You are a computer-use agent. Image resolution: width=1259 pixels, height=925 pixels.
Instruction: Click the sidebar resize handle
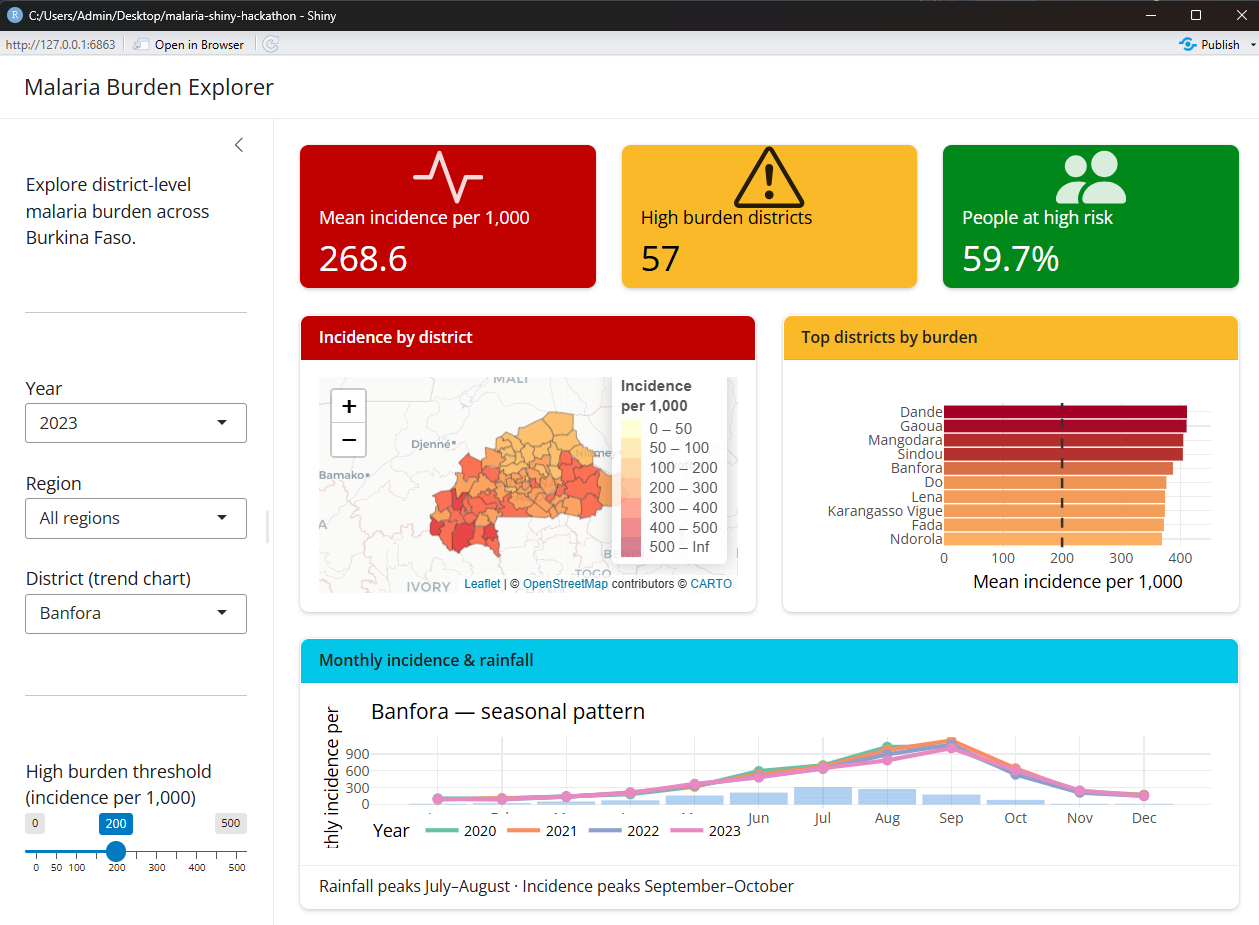pos(268,526)
